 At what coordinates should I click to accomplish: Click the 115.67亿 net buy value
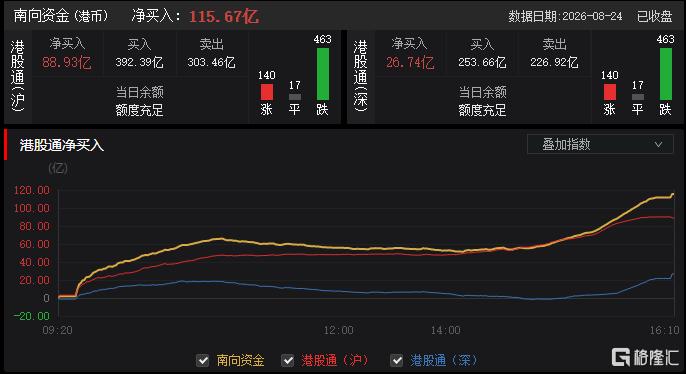coord(224,17)
